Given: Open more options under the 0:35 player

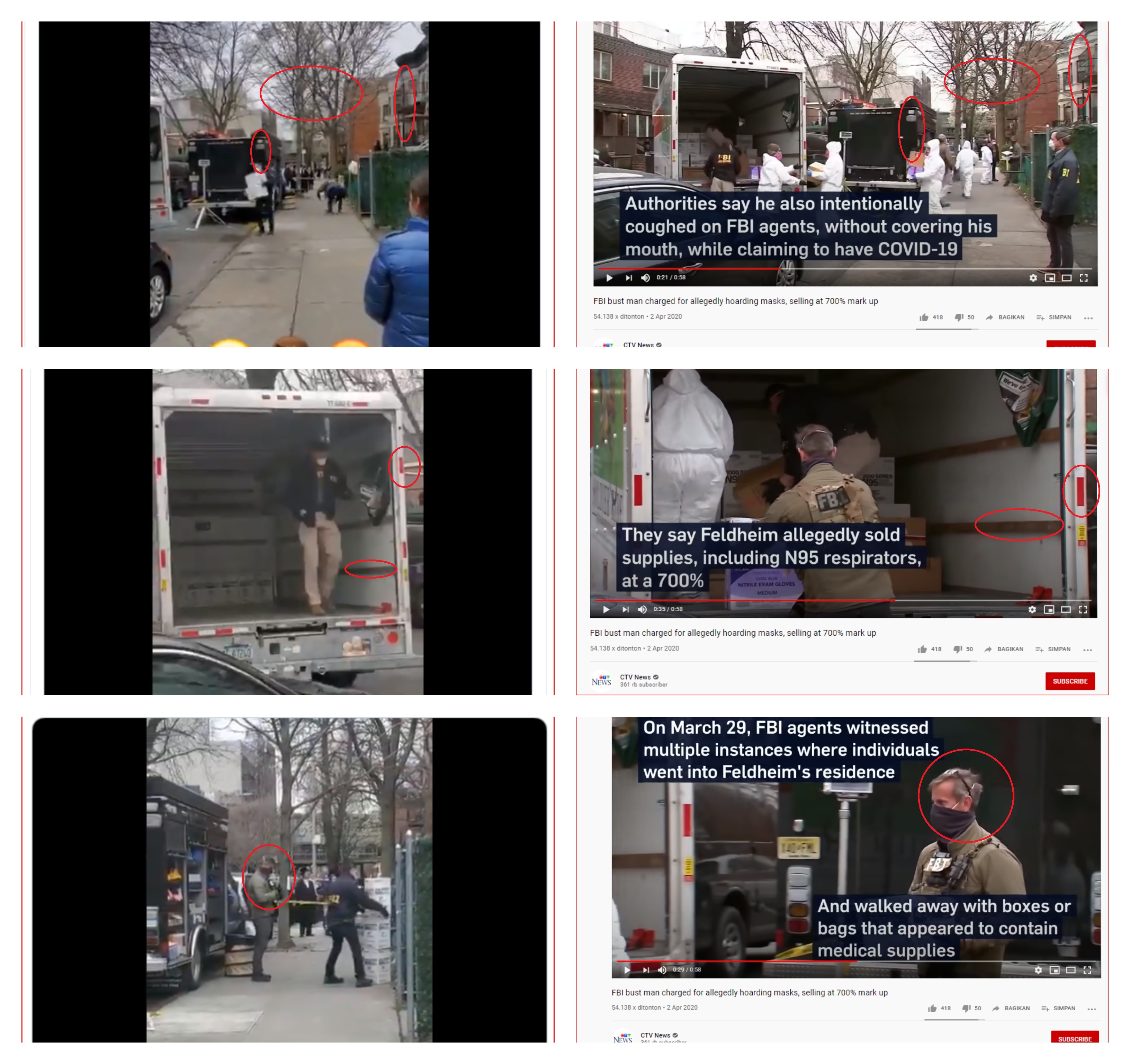Looking at the screenshot, I should click(1087, 650).
